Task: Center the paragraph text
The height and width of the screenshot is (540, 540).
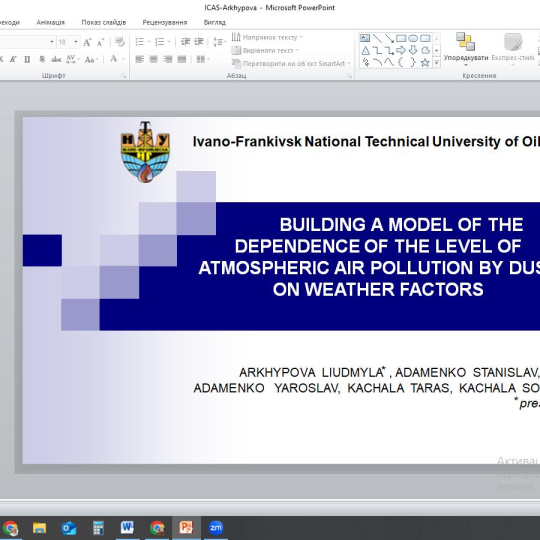Action: pyautogui.click(x=154, y=59)
